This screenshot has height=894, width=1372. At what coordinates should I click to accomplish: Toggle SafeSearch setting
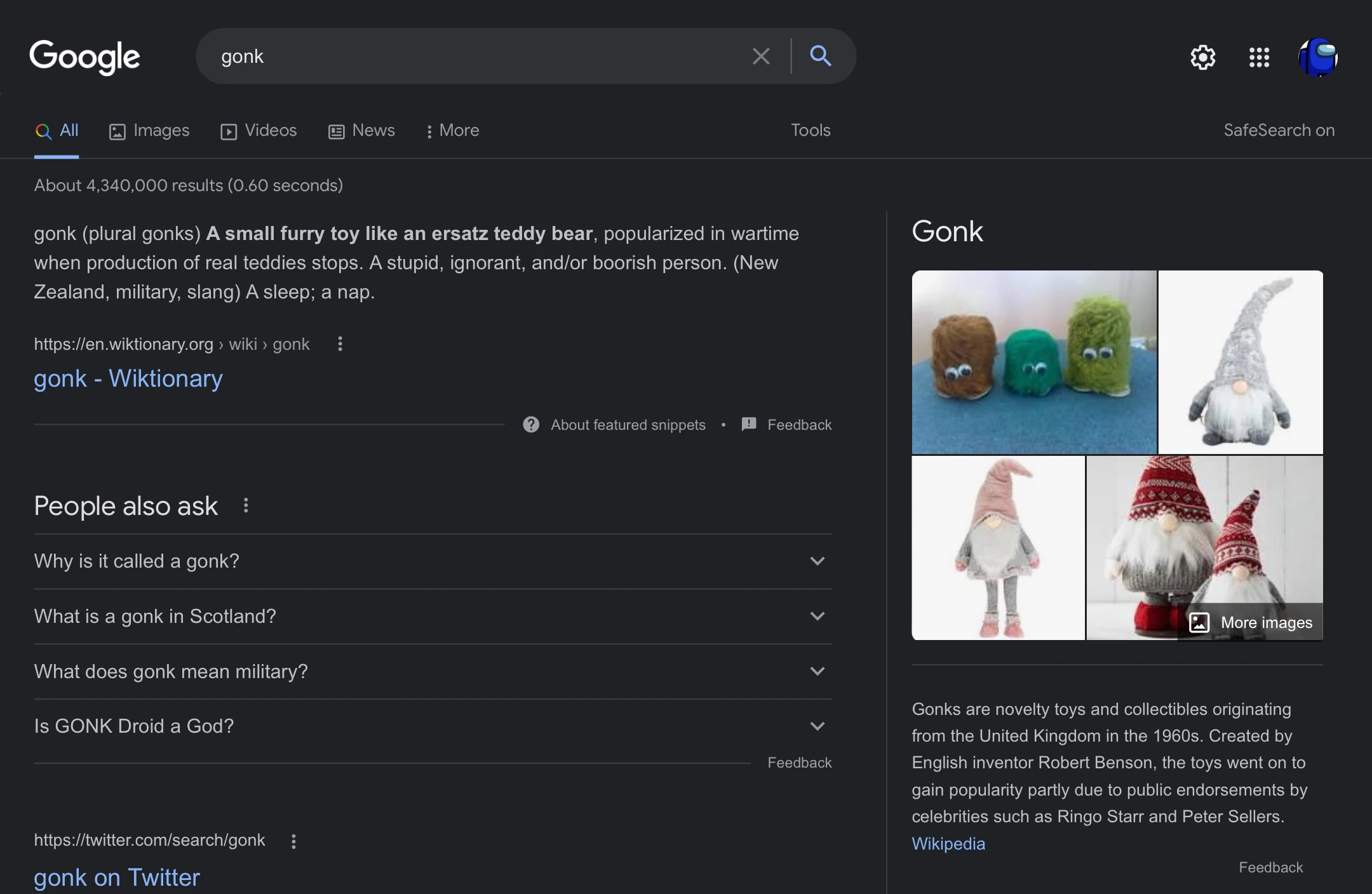pyautogui.click(x=1279, y=130)
